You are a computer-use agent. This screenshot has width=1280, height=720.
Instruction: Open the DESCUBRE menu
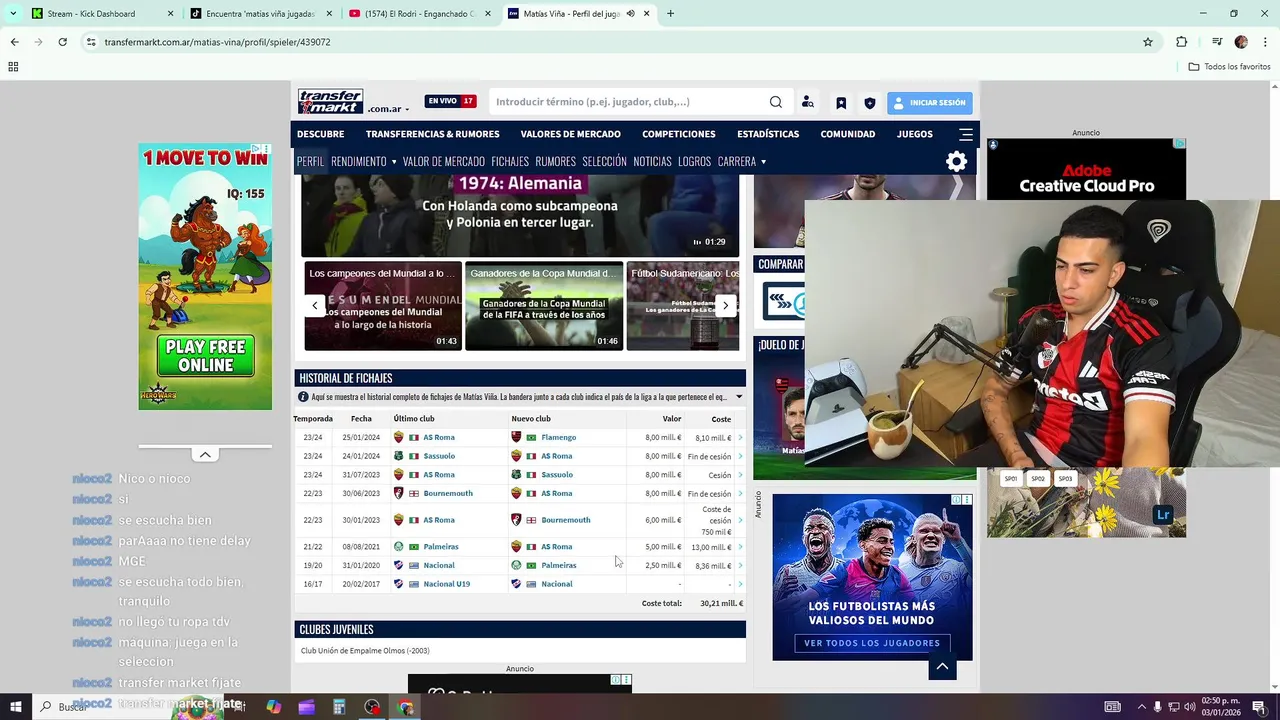click(320, 134)
